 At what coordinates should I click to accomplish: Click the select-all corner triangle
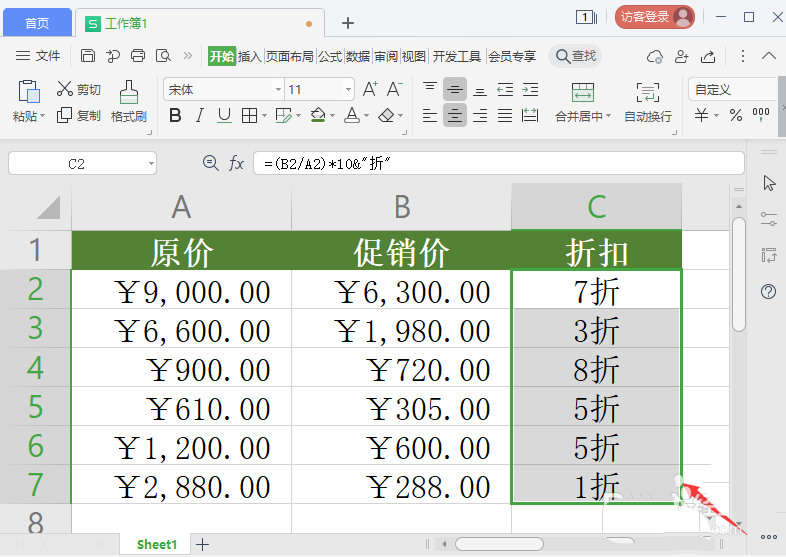click(x=49, y=208)
